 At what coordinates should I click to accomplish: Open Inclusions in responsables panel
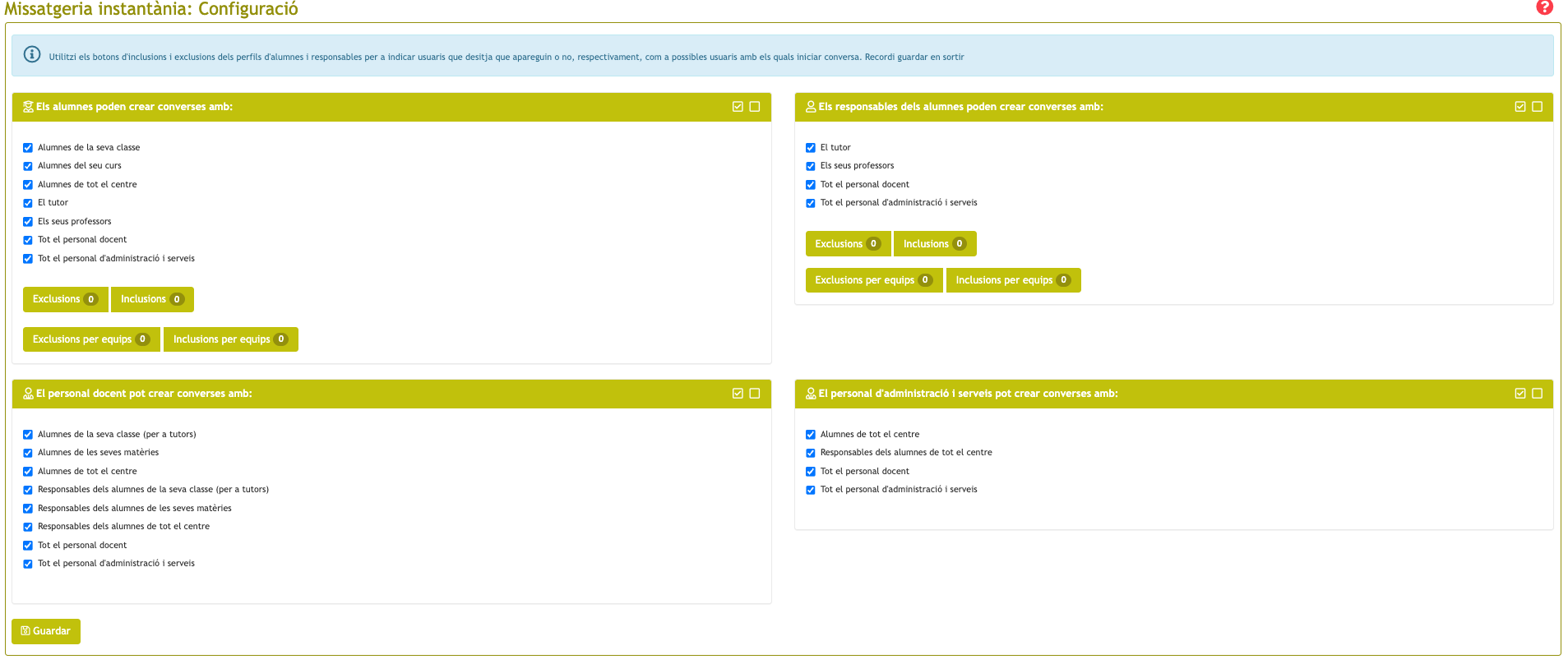(935, 244)
